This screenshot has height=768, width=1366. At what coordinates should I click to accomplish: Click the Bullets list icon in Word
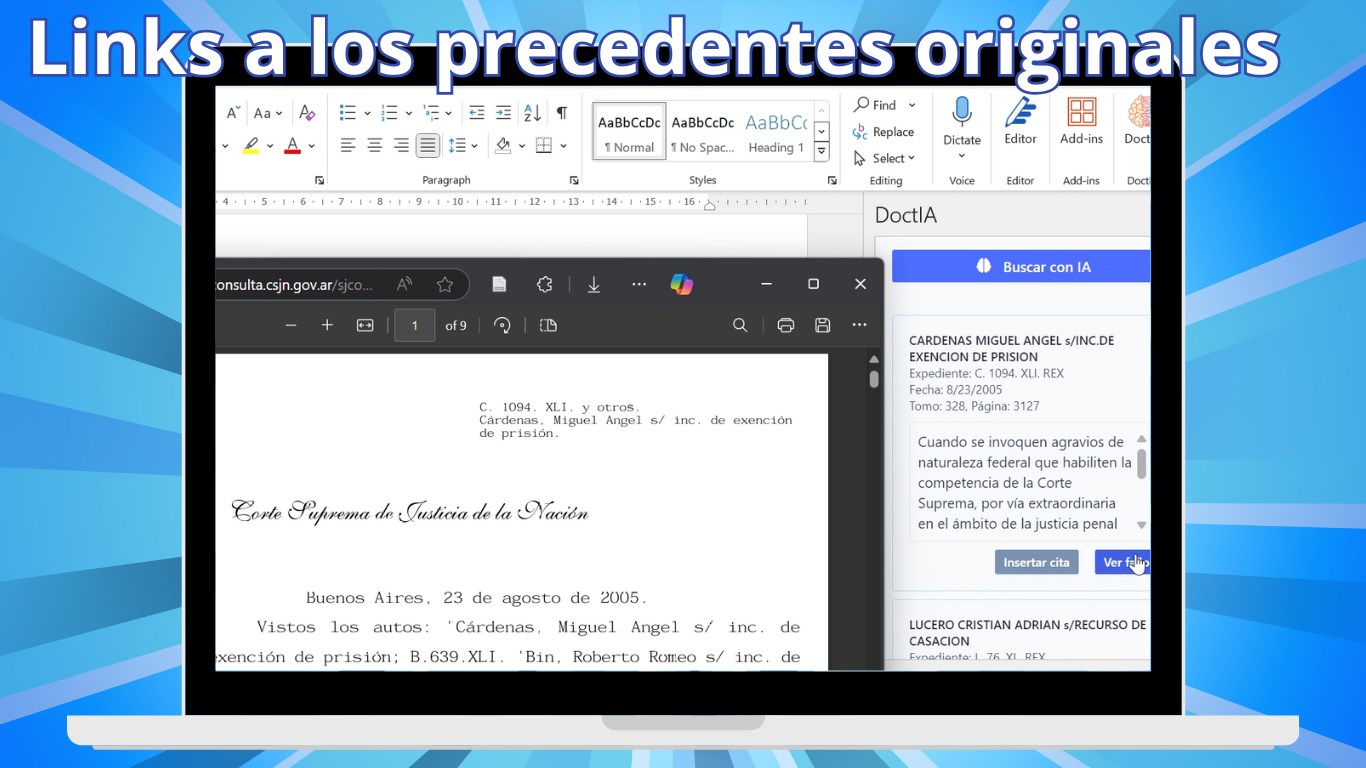pos(348,113)
